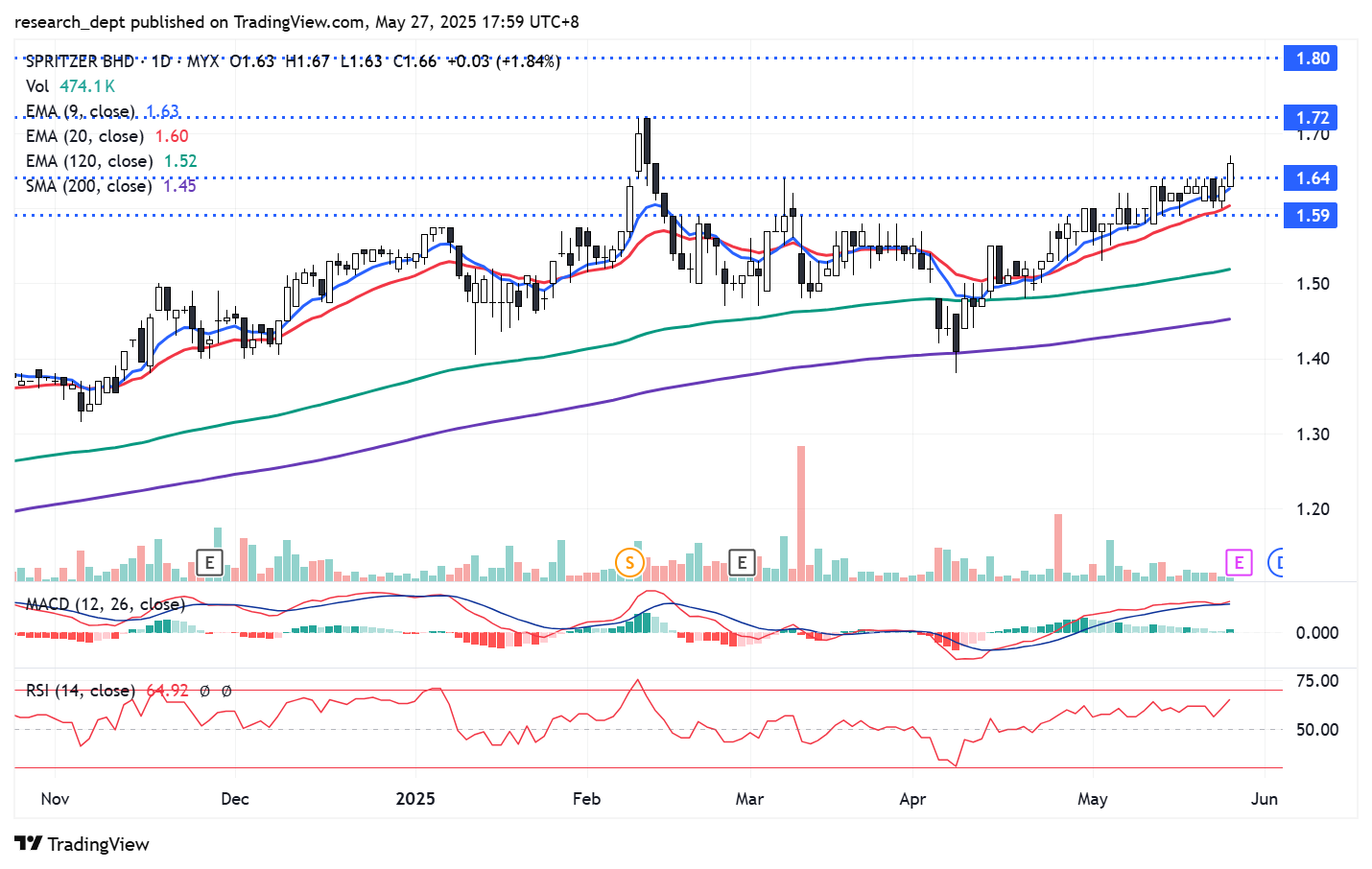Click the Nov label on time axis
Screen dimensions: 1372x869
click(x=55, y=799)
